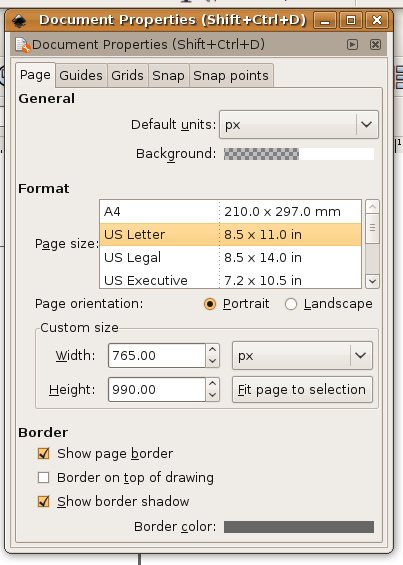Decrease Height with the down arrow

[x=213, y=395]
